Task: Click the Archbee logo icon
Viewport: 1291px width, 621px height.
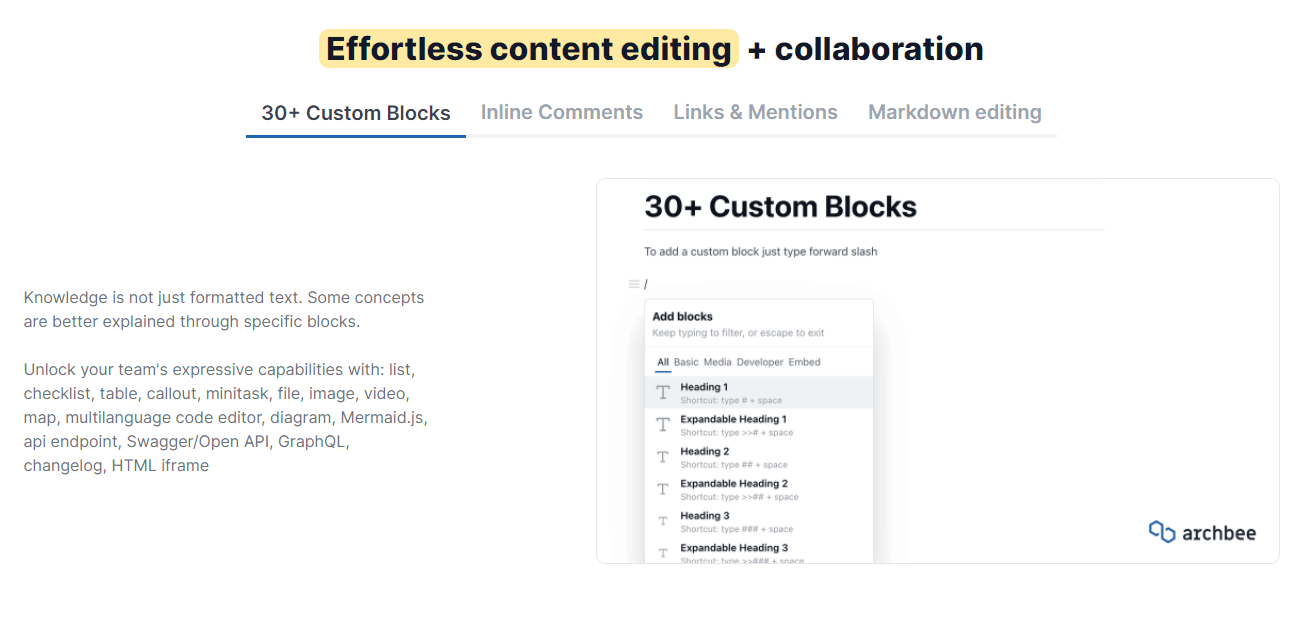Action: pyautogui.click(x=1161, y=532)
